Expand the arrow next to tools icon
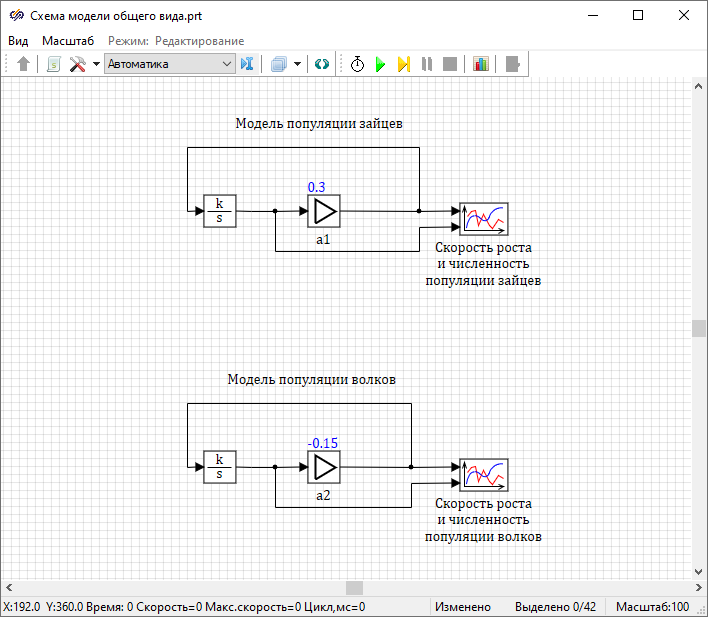Screen dimensions: 708x617 pos(96,64)
